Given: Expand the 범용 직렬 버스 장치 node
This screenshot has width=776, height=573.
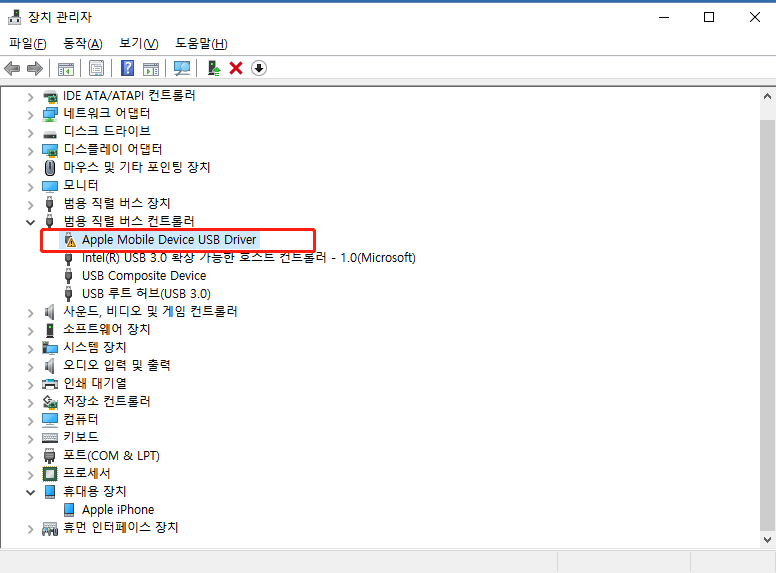Looking at the screenshot, I should coord(31,205).
